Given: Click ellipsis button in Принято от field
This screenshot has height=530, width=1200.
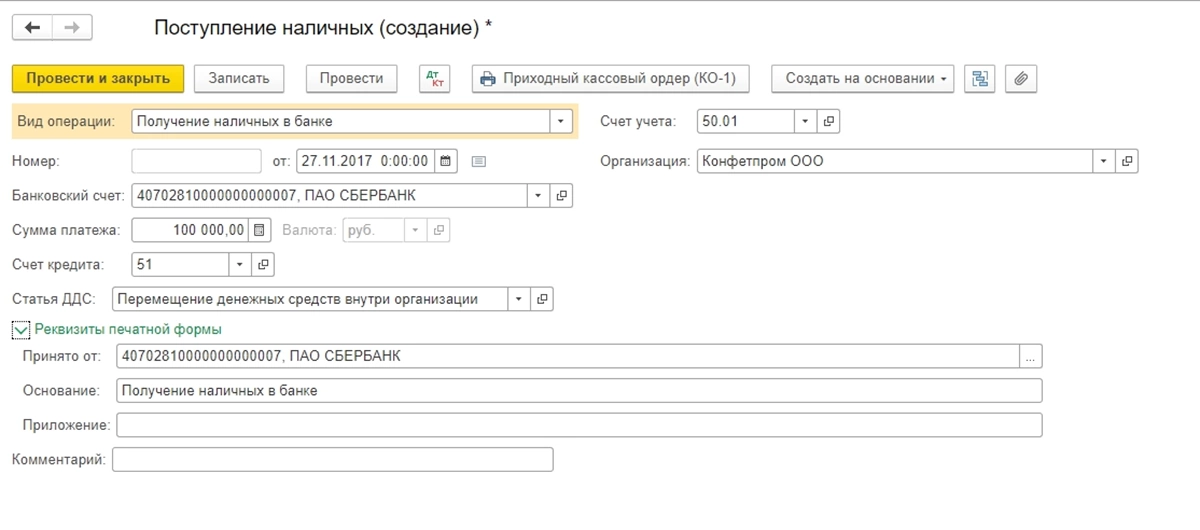Looking at the screenshot, I should point(1031,356).
